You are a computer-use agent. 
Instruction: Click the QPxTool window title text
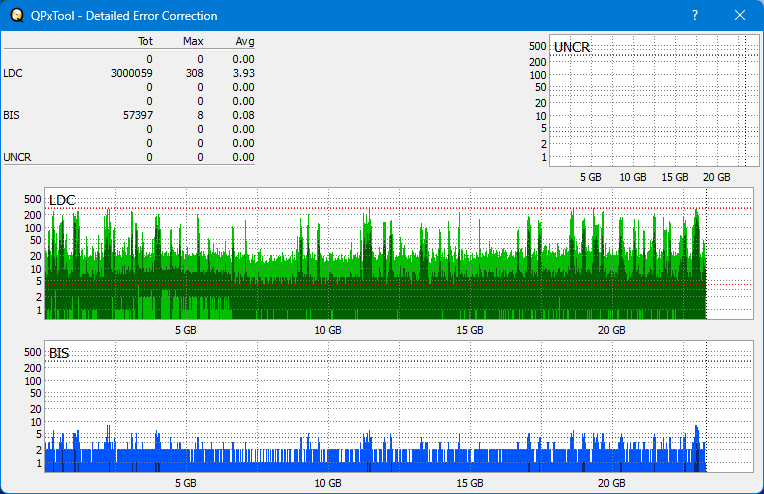point(124,16)
